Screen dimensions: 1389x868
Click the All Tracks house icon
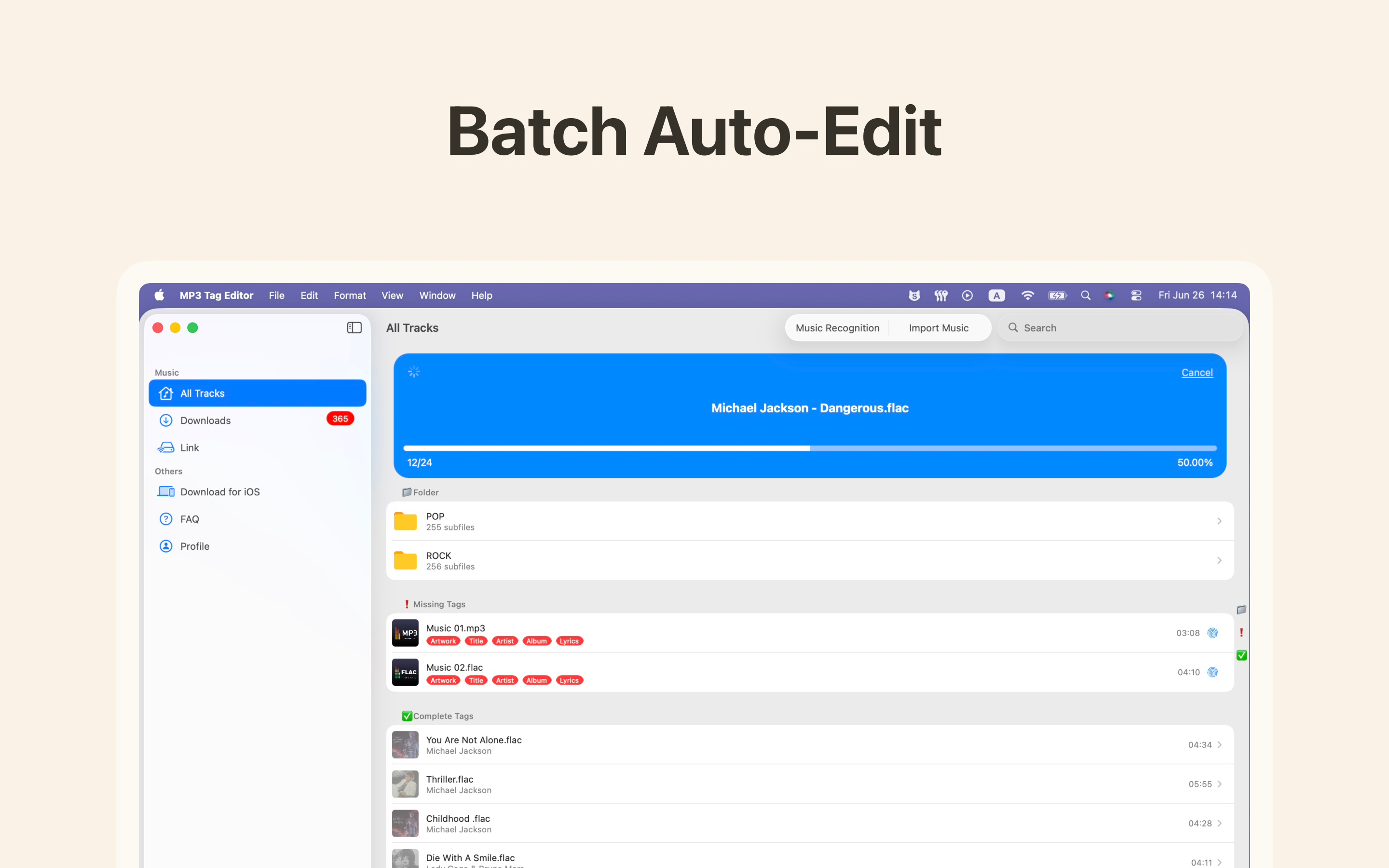pos(166,393)
